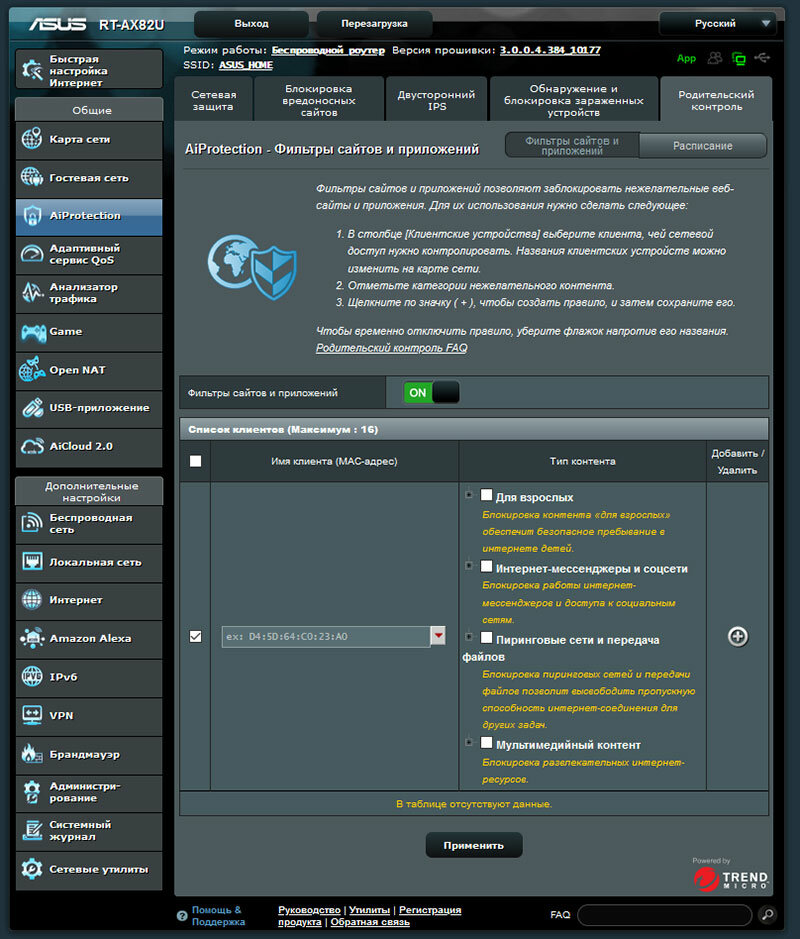This screenshot has height=939, width=800.
Task: Click the Перезагрузка reboot button
Action: 374,23
